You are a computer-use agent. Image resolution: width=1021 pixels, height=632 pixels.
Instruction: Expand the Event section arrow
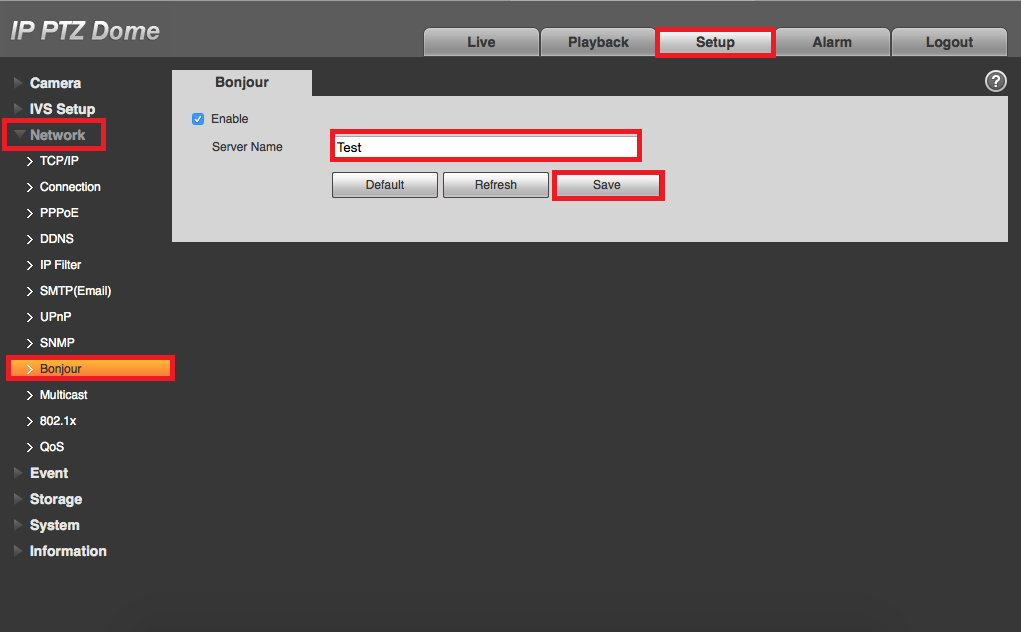[x=18, y=473]
